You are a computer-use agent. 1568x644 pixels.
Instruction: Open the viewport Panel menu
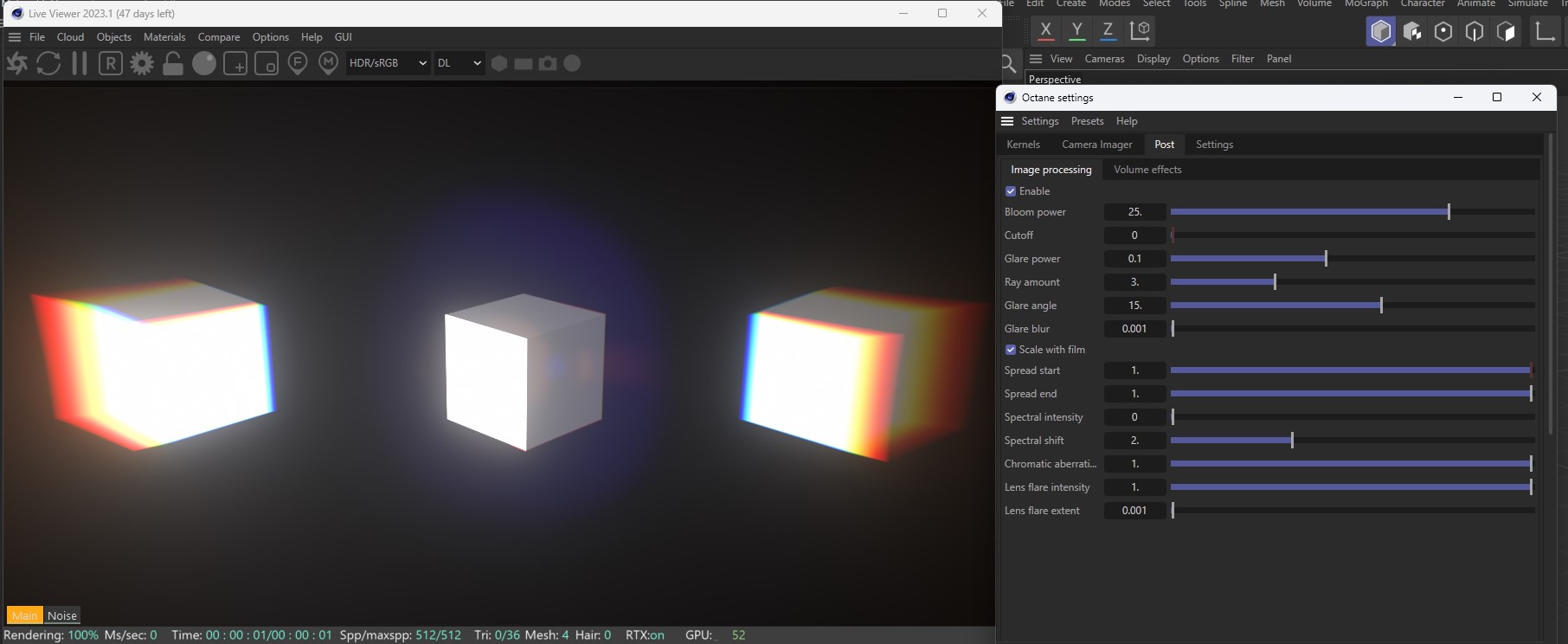pyautogui.click(x=1279, y=59)
